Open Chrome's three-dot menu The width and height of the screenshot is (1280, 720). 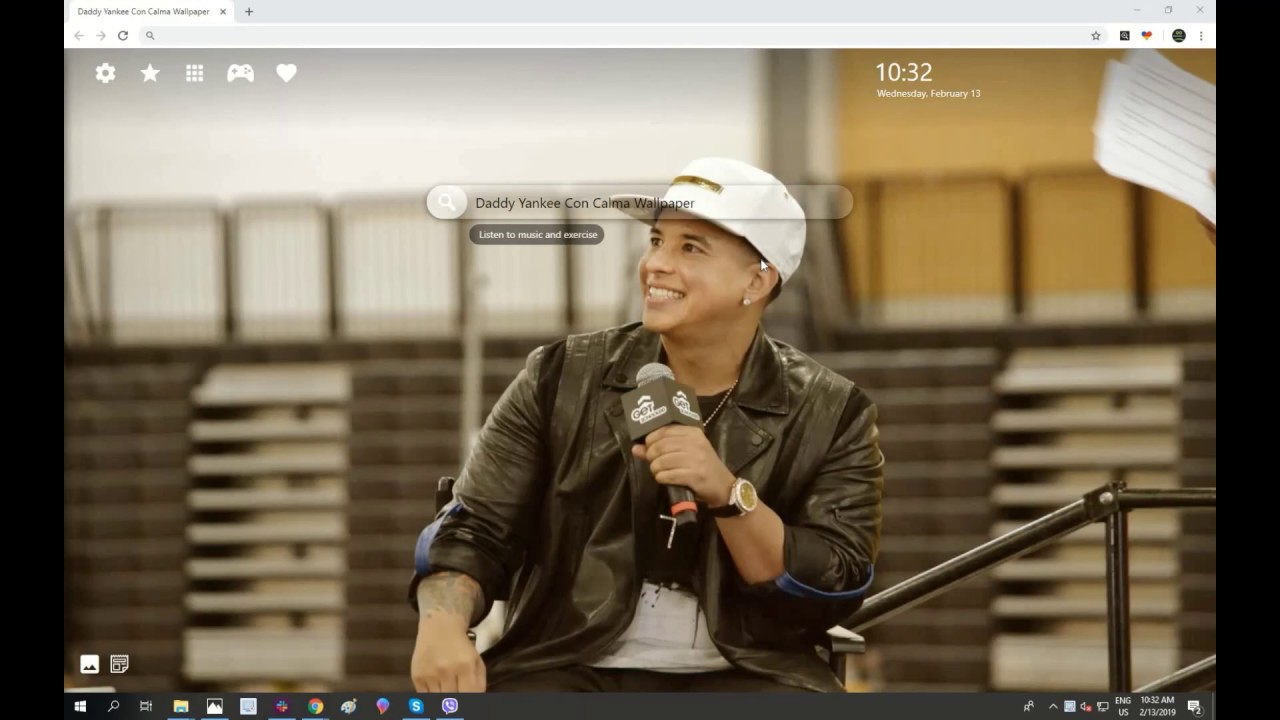(1200, 35)
